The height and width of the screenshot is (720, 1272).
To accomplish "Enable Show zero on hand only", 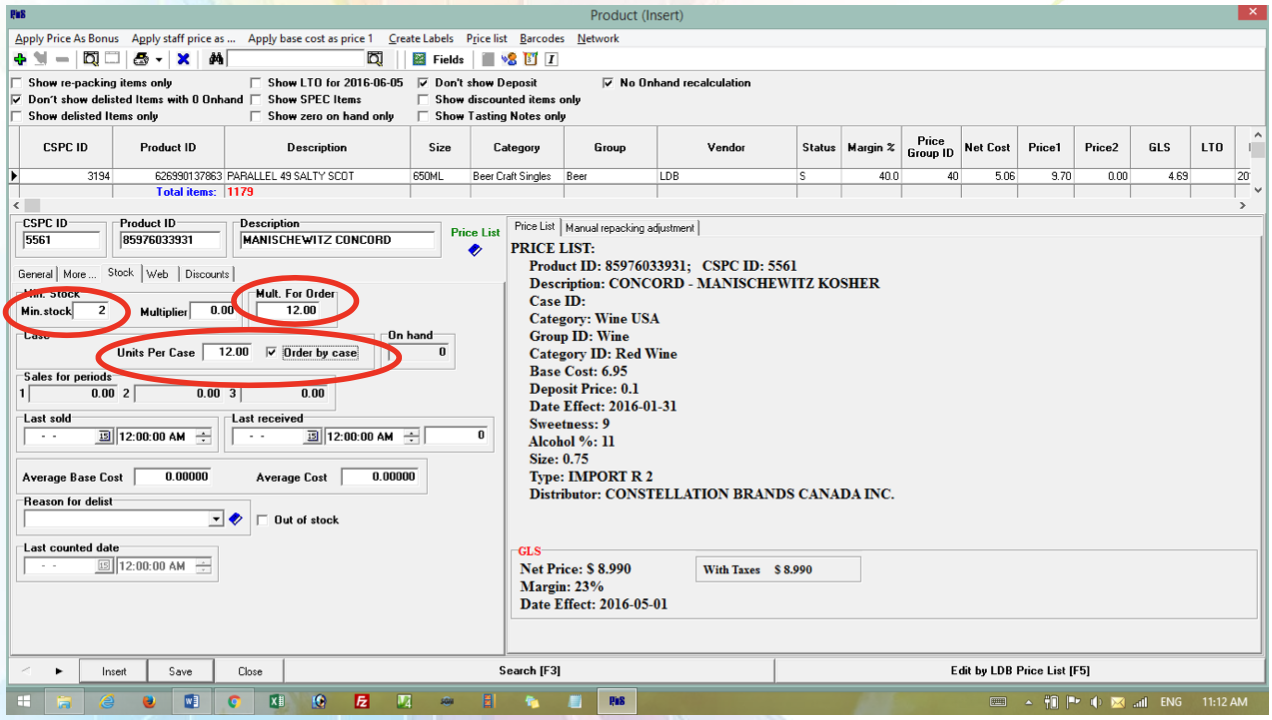I will click(x=257, y=116).
